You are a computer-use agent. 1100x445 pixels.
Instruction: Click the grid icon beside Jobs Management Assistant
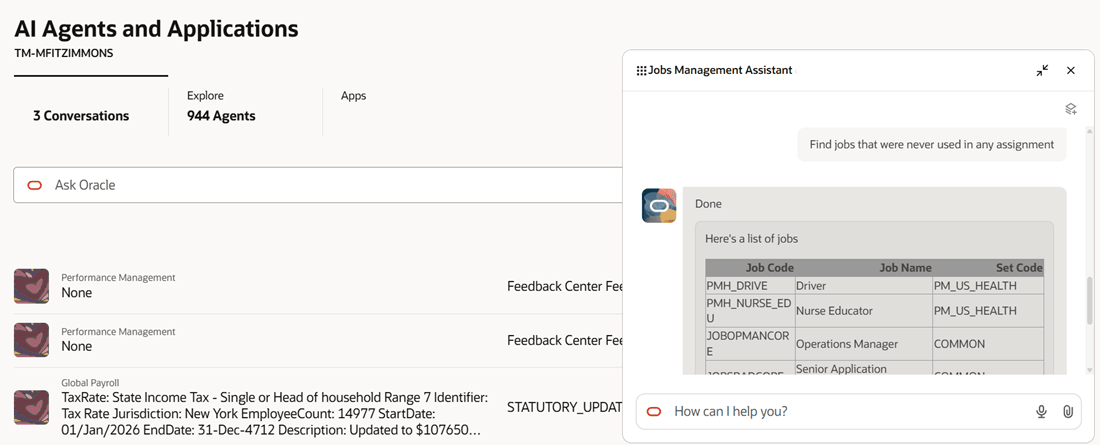[641, 71]
